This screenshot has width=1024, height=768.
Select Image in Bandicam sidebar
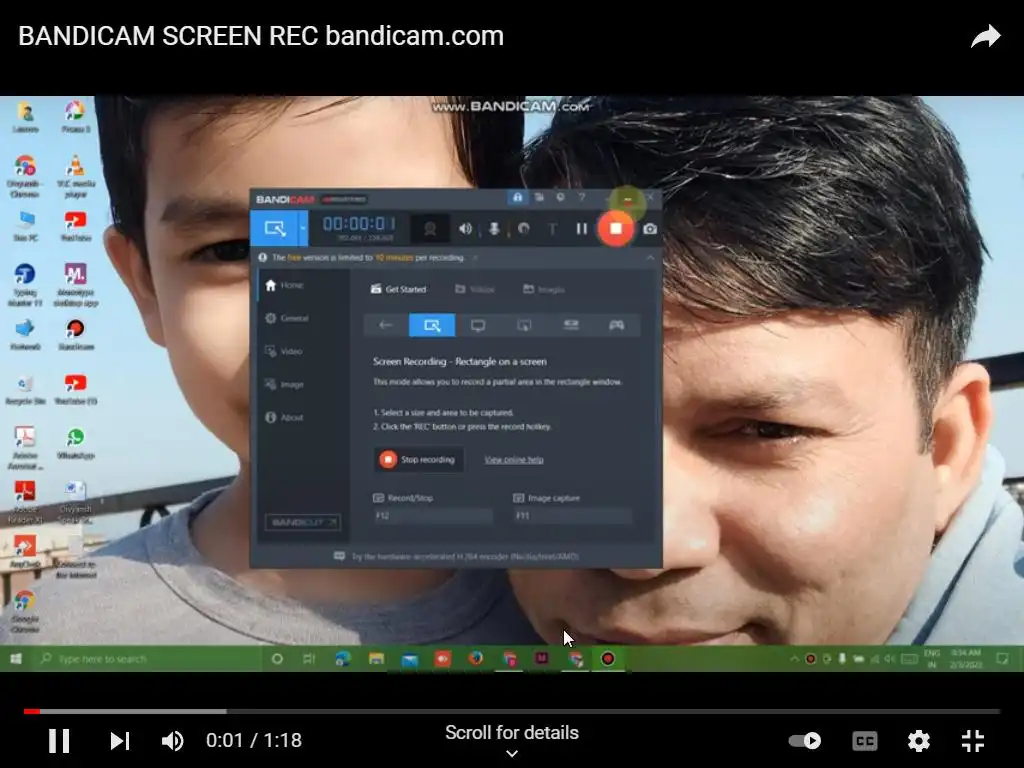tap(284, 384)
